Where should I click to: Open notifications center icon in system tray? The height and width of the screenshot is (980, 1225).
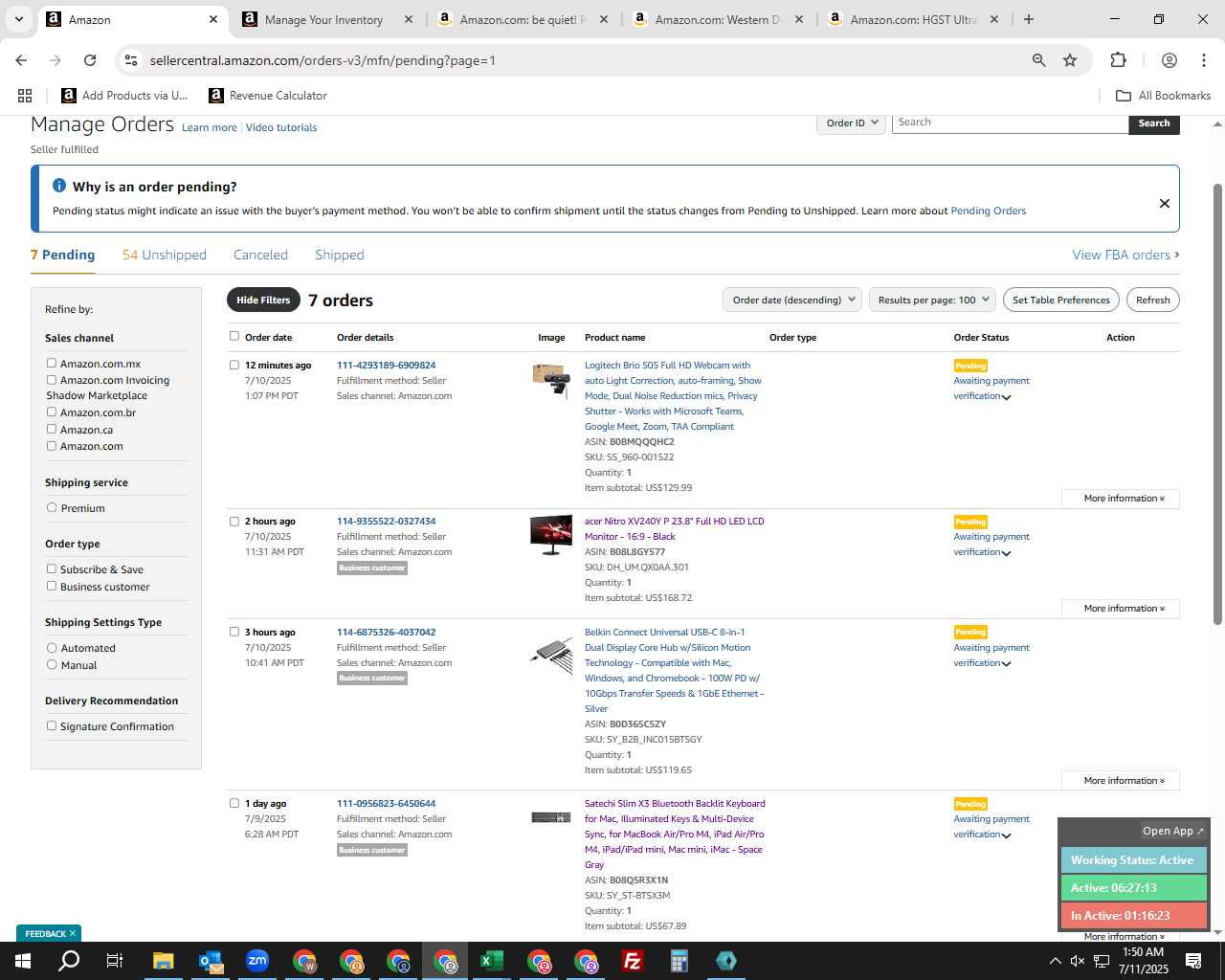[x=1193, y=961]
